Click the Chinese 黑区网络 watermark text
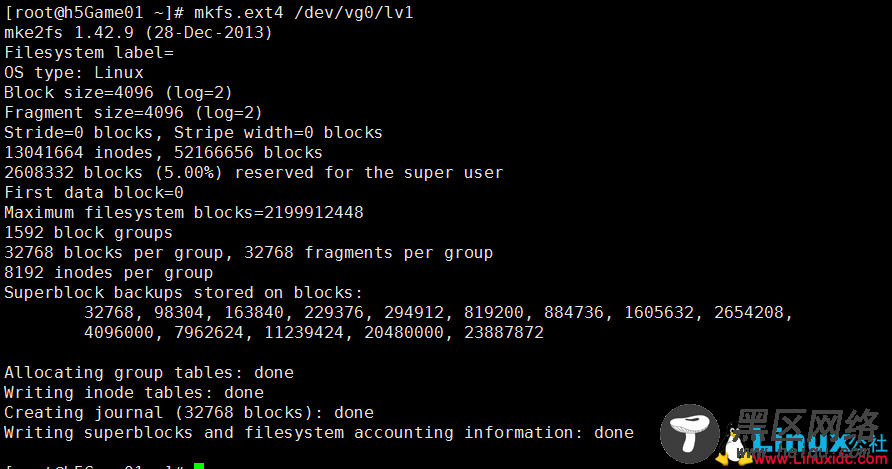Image resolution: width=892 pixels, height=469 pixels. 807,424
